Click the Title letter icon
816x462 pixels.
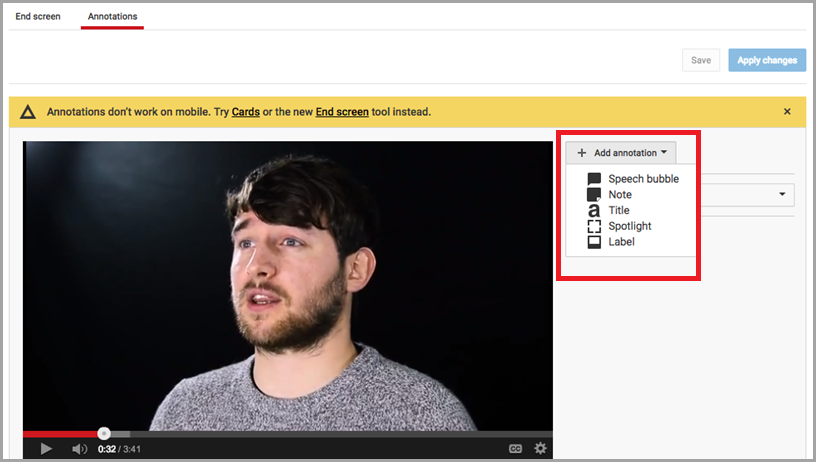(x=594, y=211)
